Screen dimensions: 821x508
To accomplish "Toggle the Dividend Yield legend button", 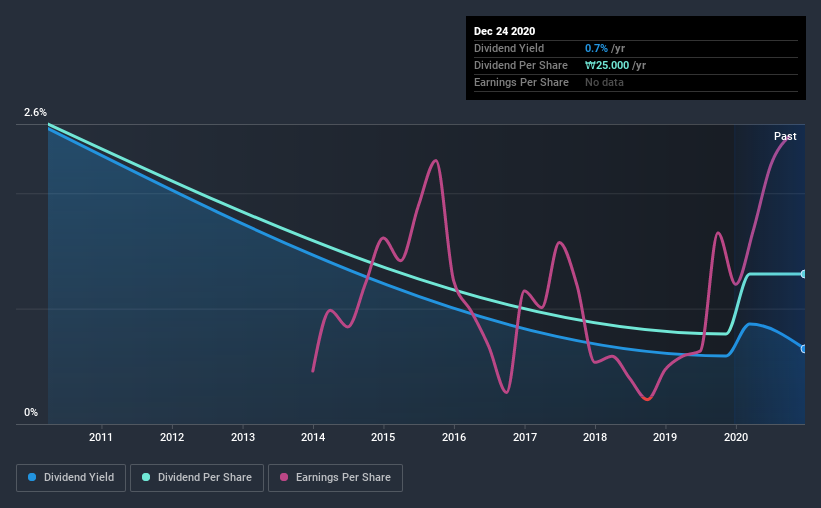I will (71, 478).
